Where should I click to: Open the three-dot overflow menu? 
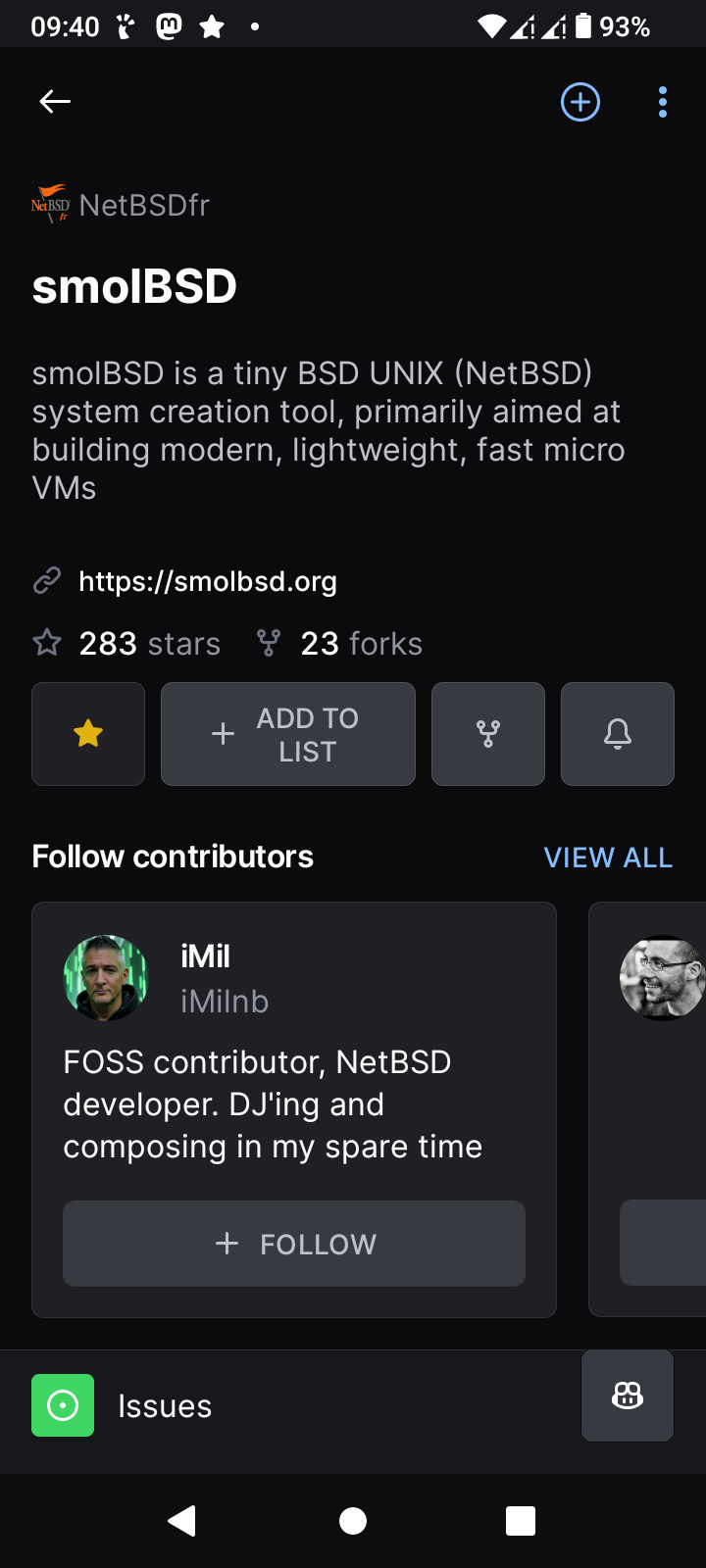(x=663, y=102)
